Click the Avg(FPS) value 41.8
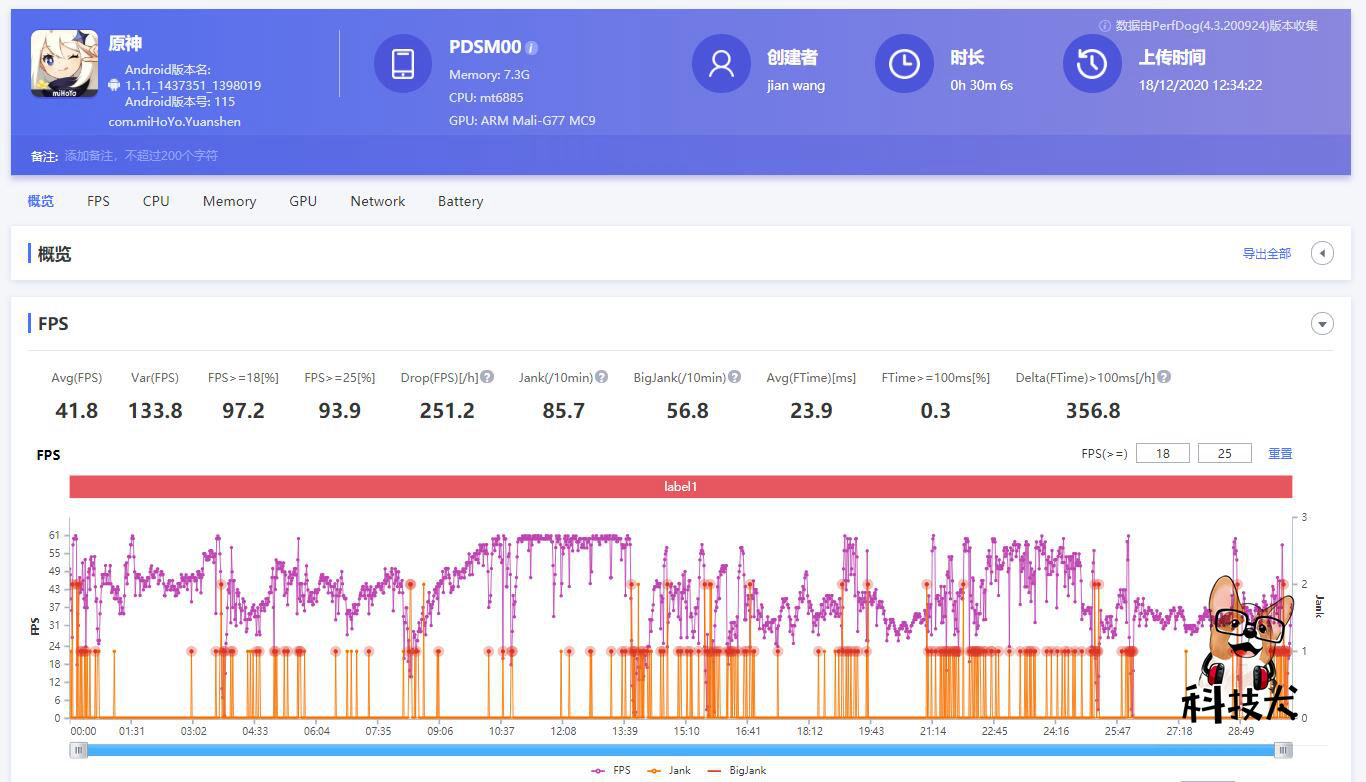Image resolution: width=1366 pixels, height=782 pixels. [77, 410]
